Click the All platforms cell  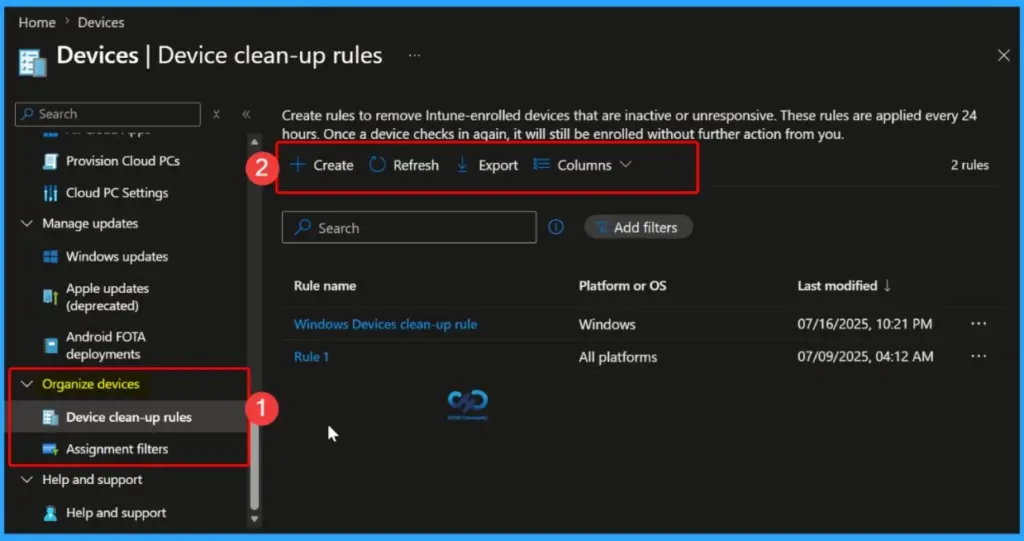[618, 357]
